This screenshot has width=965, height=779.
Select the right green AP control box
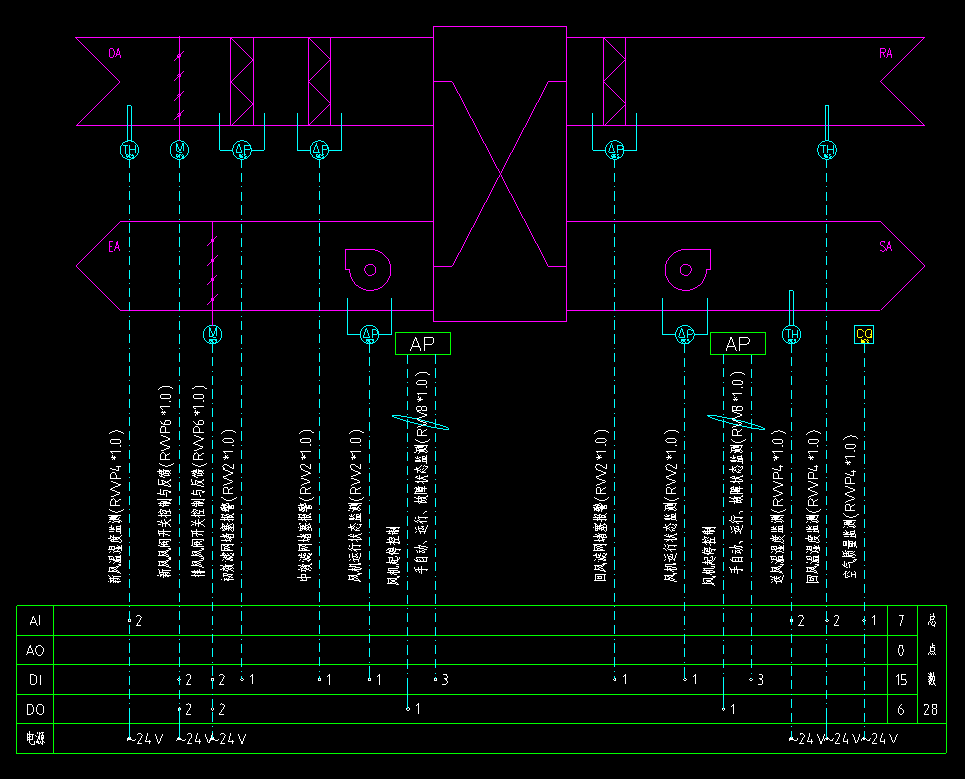click(737, 344)
